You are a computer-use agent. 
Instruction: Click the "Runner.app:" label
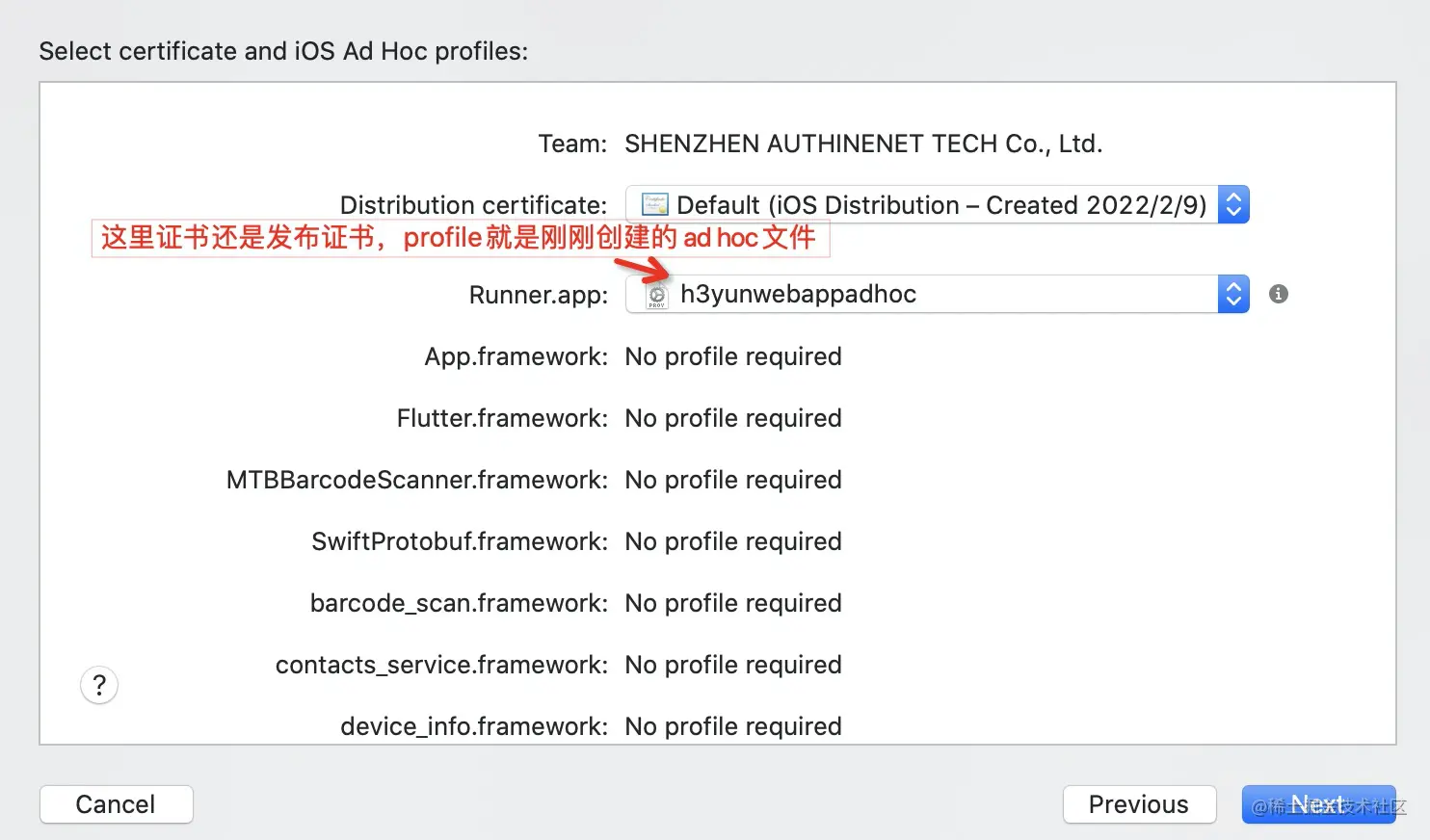point(538,295)
